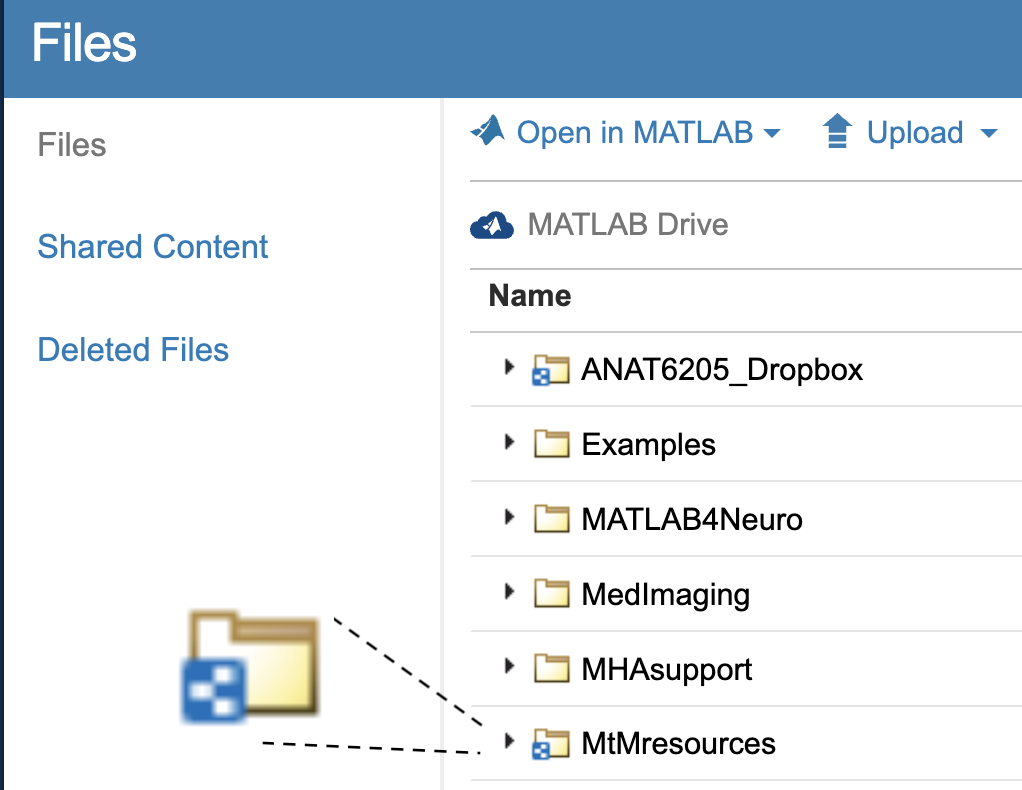Click the MATLAB Drive cloud icon
Screen dimensions: 1022x790
(x=491, y=226)
